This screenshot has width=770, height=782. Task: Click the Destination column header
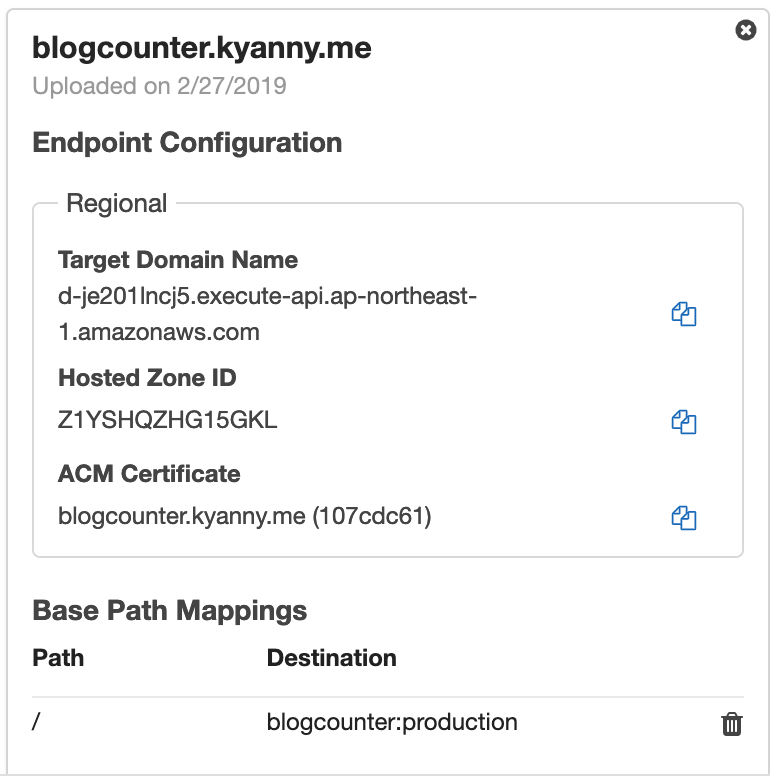click(x=332, y=658)
